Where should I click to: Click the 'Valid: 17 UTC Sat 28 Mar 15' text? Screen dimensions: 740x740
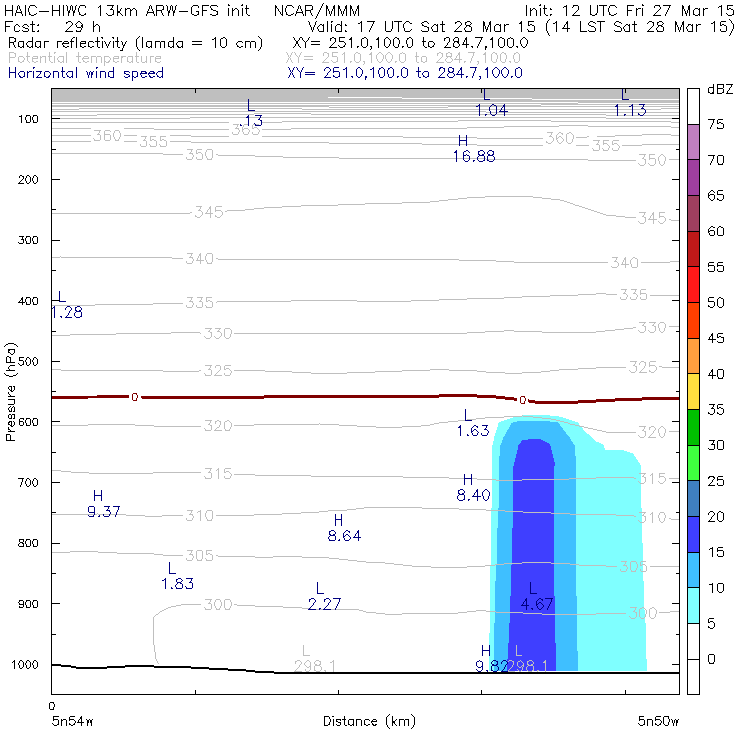[x=422, y=27]
